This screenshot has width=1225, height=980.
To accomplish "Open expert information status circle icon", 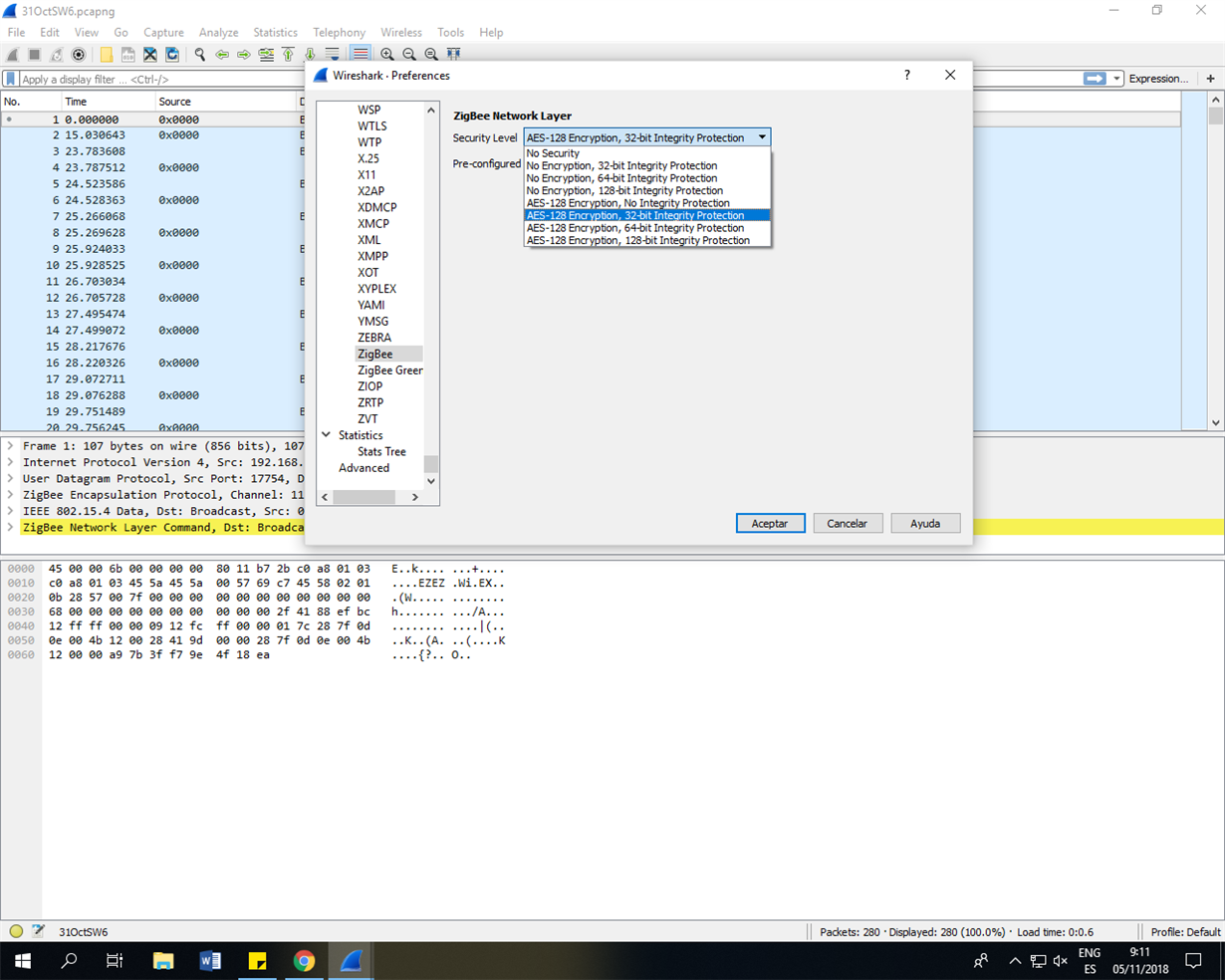I will pos(16,932).
